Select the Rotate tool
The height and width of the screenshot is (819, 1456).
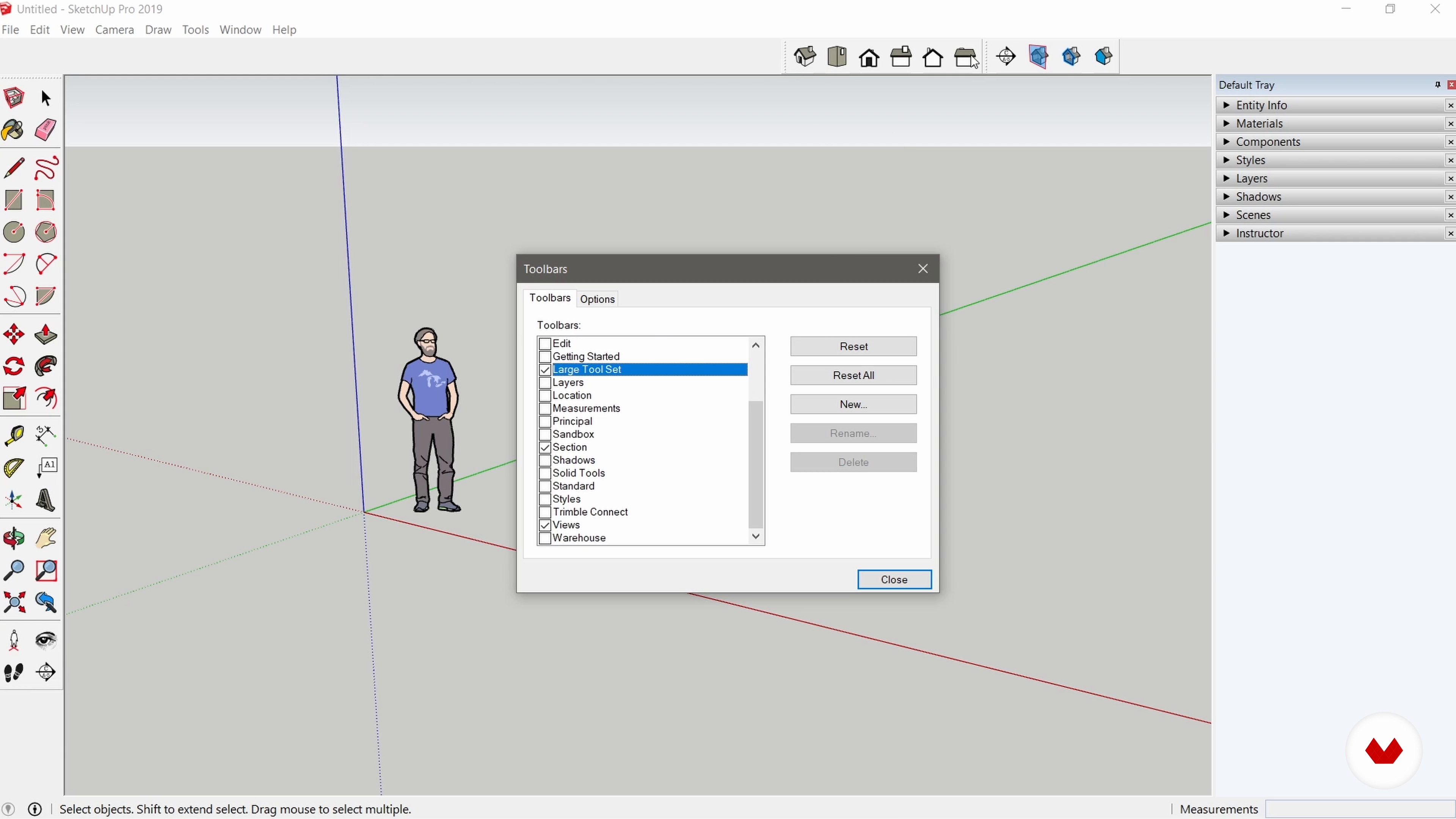pos(14,366)
